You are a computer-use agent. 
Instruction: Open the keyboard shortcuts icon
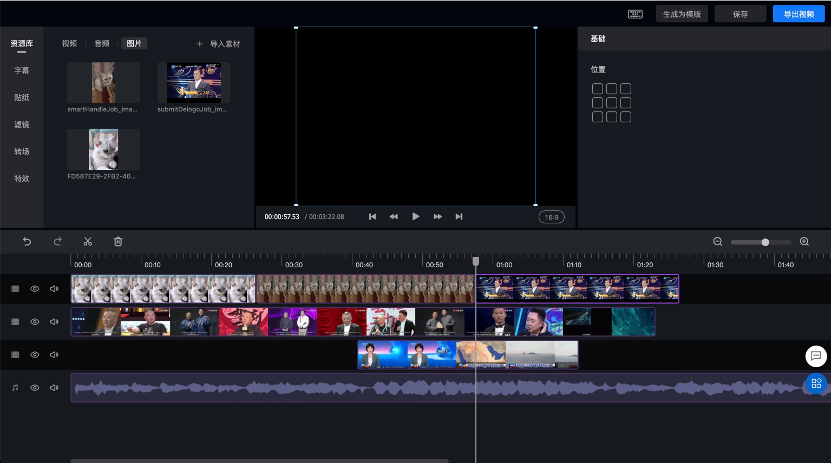point(635,14)
